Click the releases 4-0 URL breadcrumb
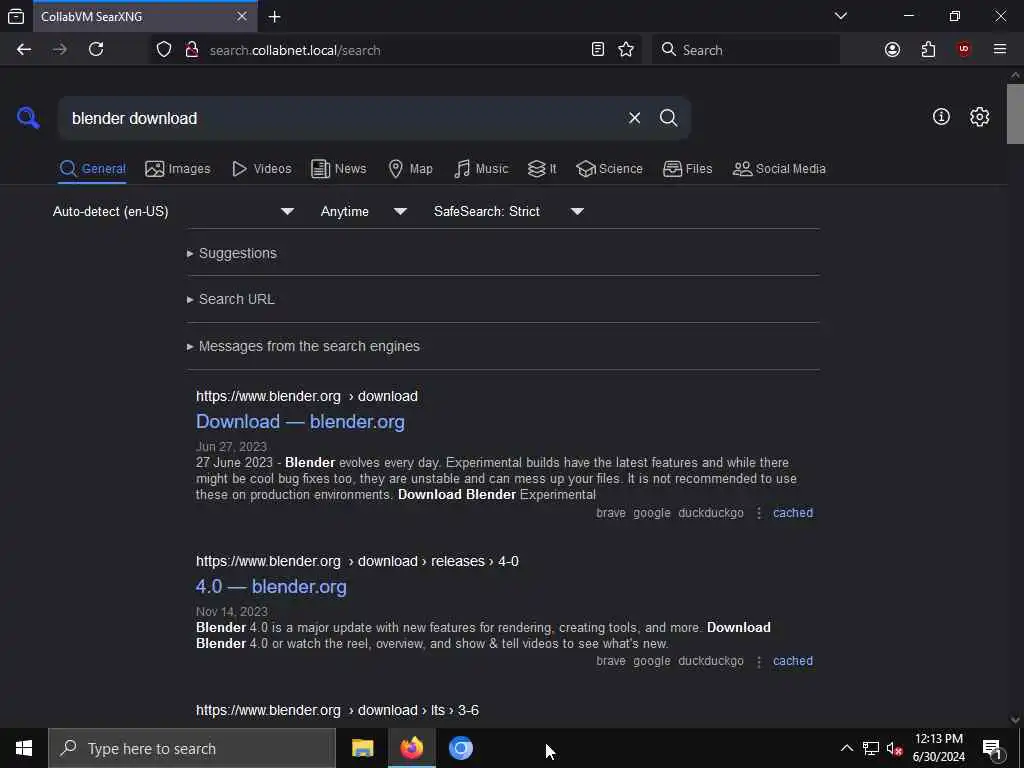 [x=357, y=562]
